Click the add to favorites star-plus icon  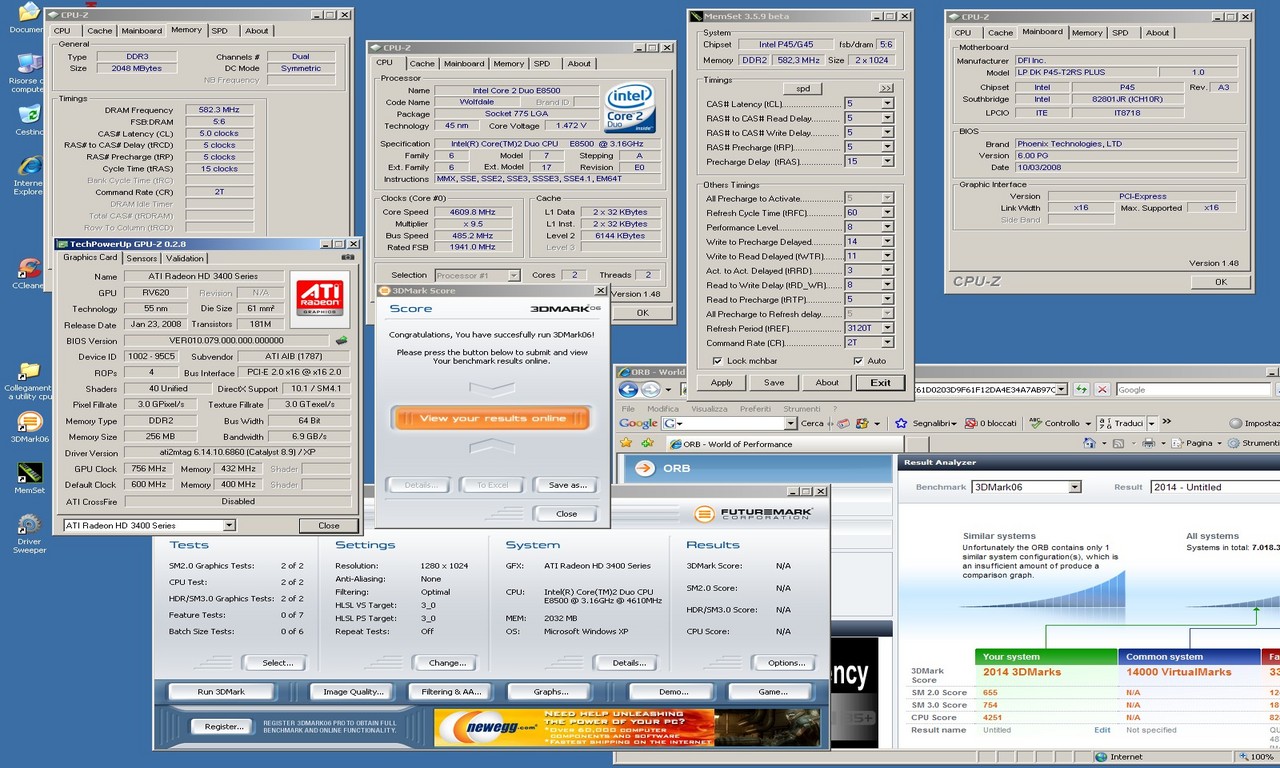[647, 443]
